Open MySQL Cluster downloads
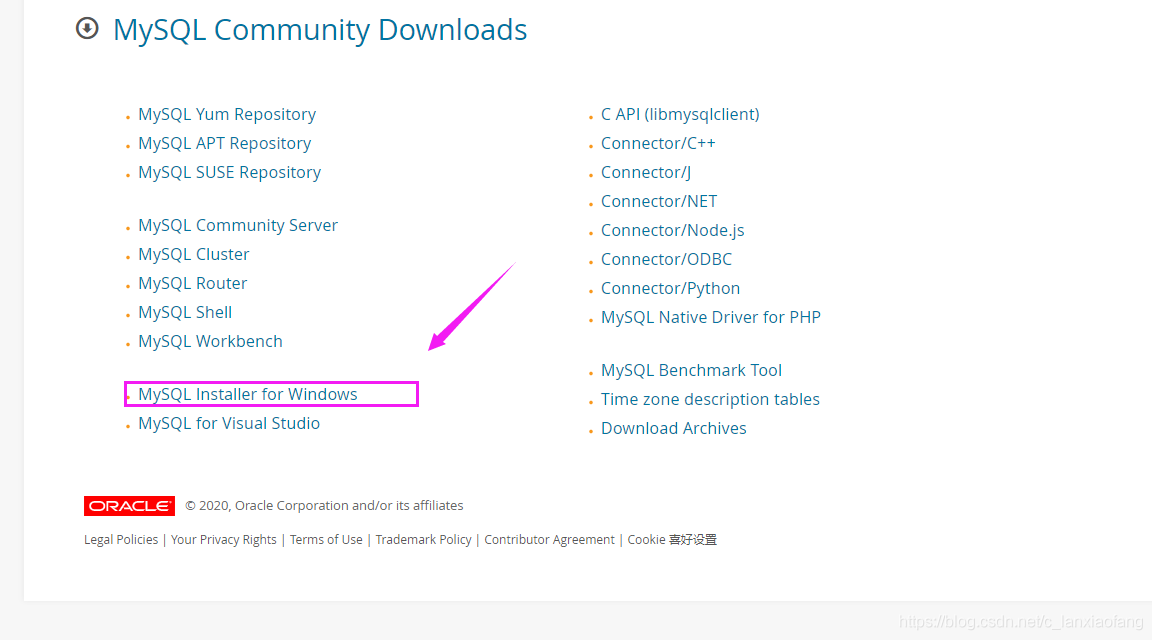Image resolution: width=1152 pixels, height=640 pixels. 194,254
